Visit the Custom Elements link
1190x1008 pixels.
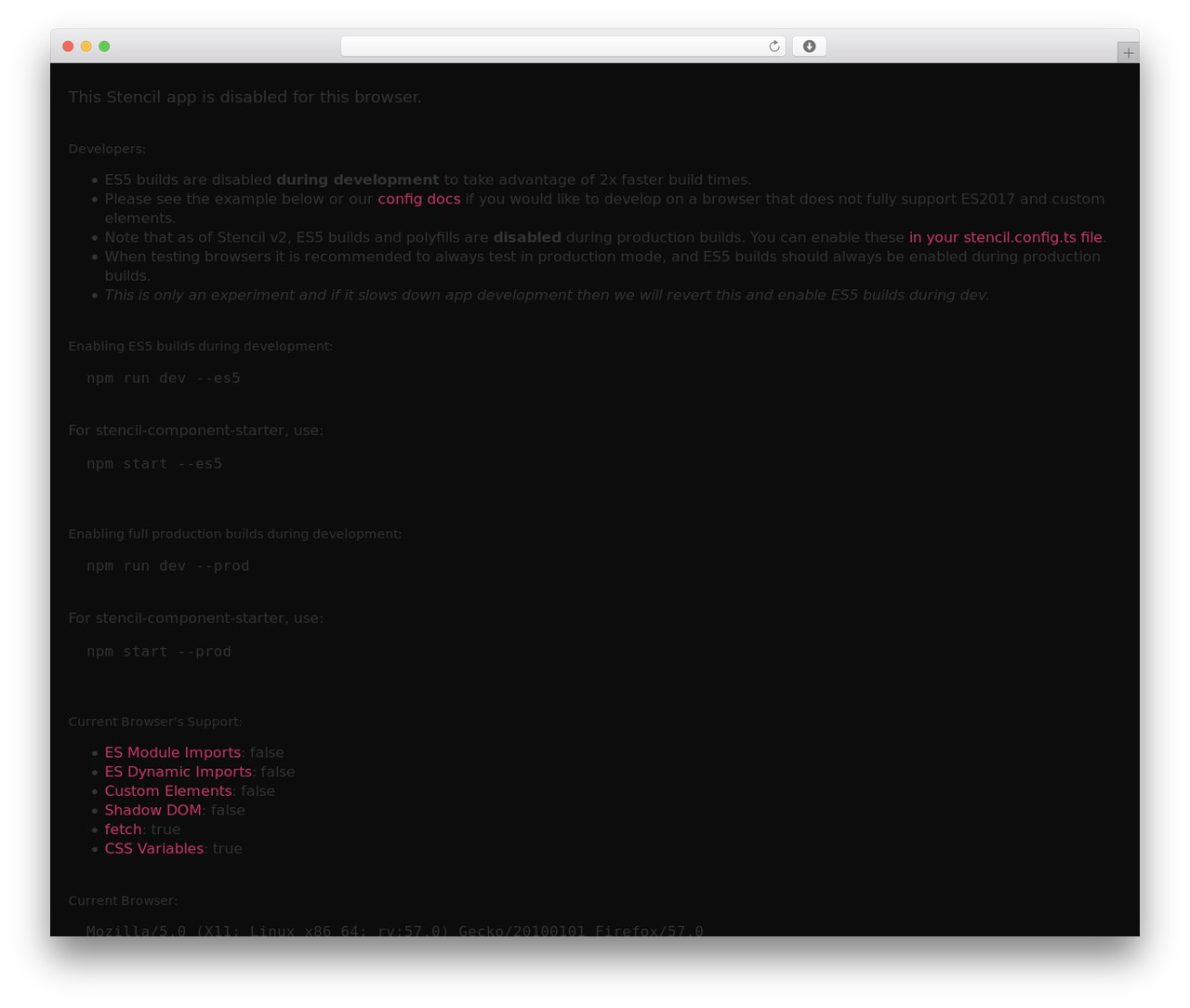tap(168, 791)
